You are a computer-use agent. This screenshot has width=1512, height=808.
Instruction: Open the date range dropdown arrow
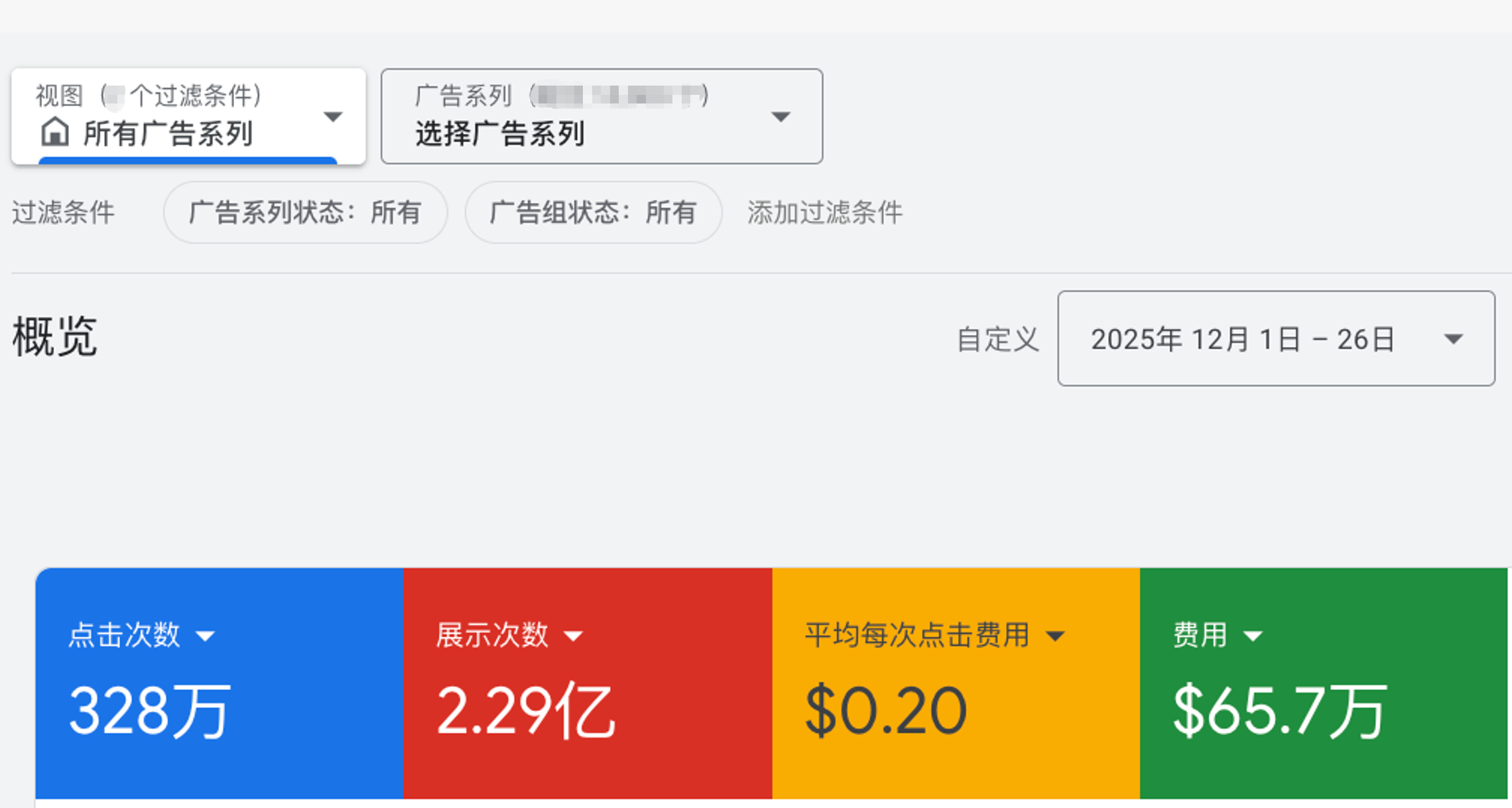point(1453,339)
